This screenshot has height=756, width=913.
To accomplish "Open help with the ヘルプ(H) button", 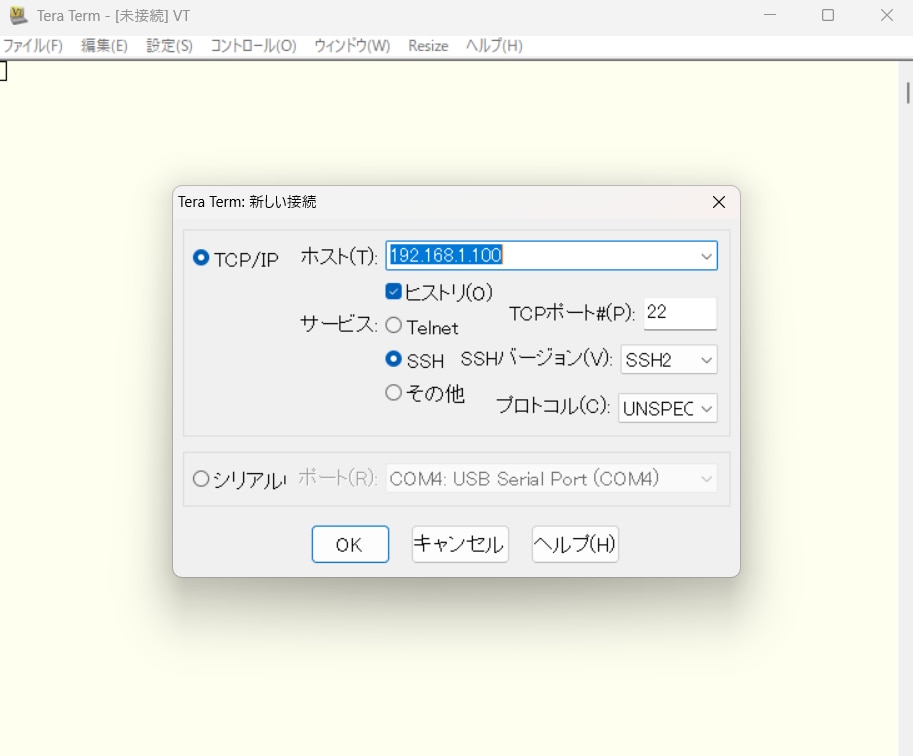I will tap(575, 545).
